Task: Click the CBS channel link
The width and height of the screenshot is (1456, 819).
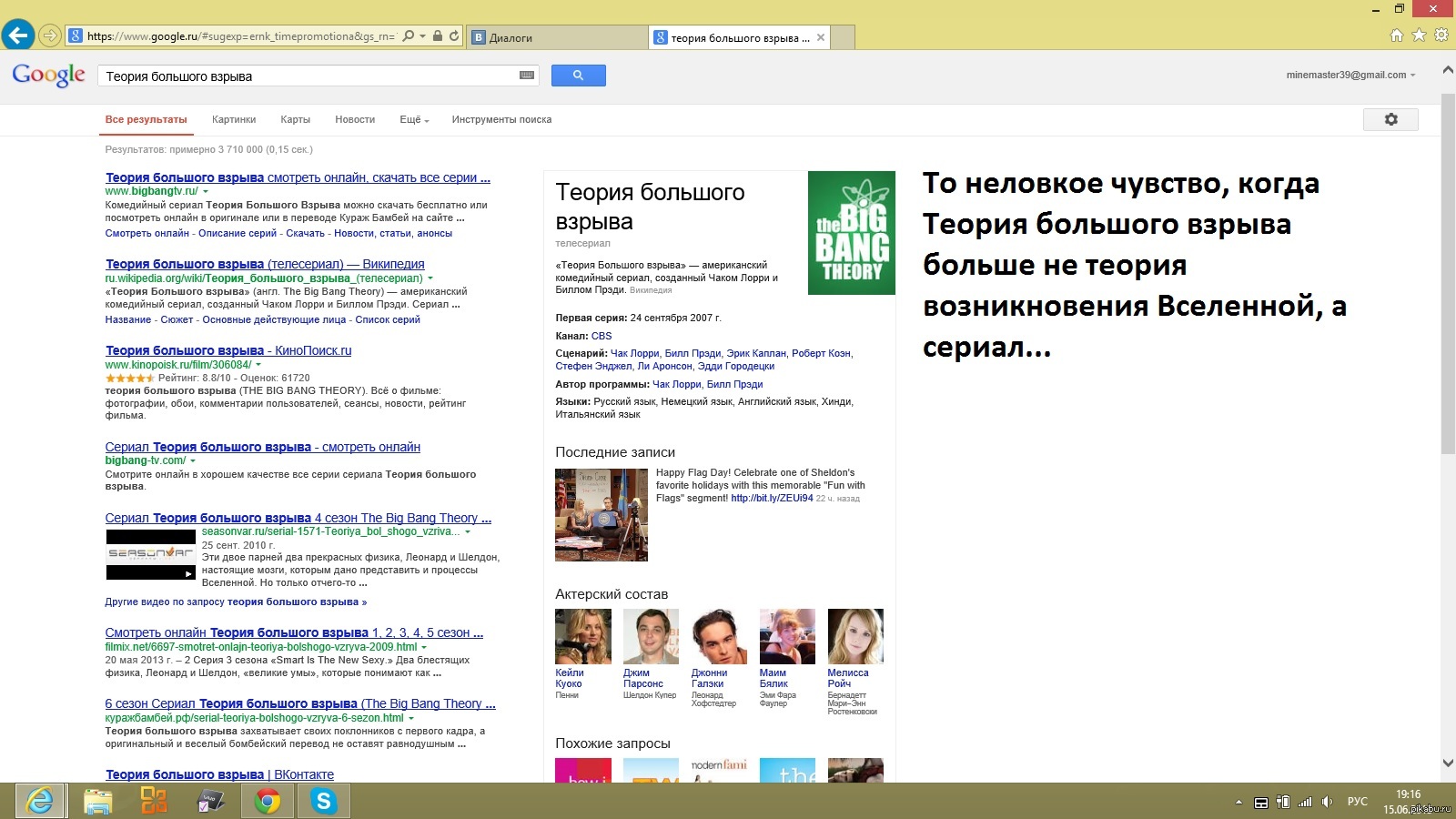Action: pos(602,336)
